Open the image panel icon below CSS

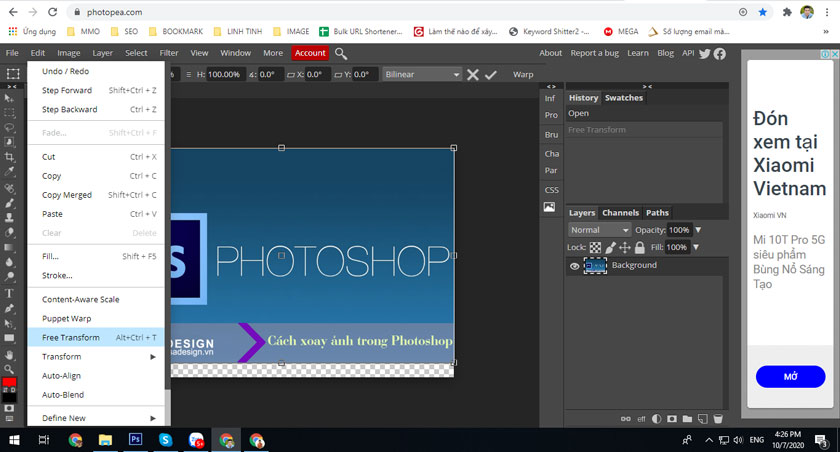tap(550, 207)
